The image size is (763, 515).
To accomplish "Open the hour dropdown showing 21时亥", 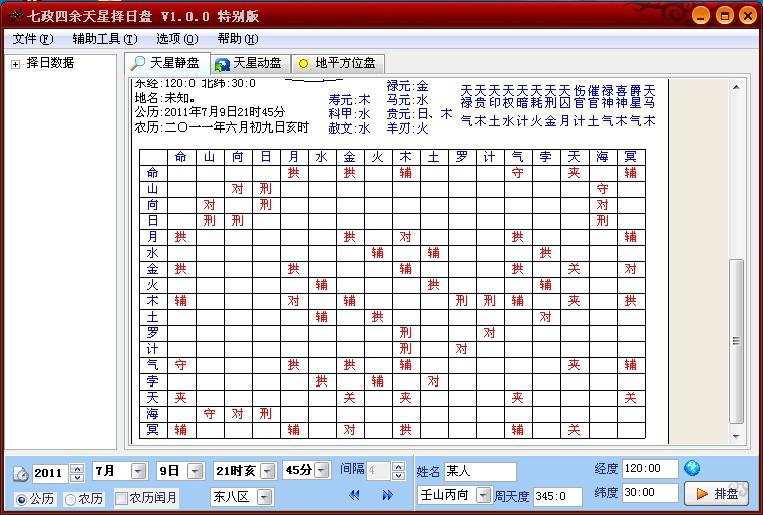I will [x=267, y=471].
